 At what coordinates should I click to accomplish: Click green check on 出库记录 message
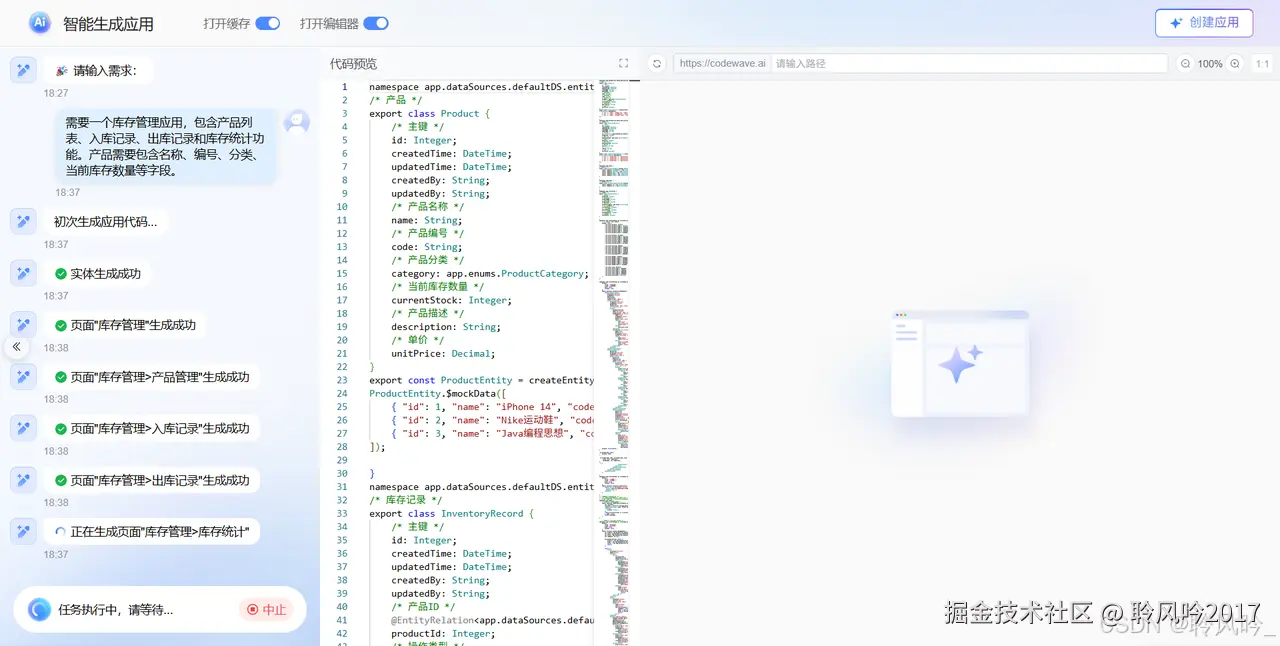coord(61,480)
